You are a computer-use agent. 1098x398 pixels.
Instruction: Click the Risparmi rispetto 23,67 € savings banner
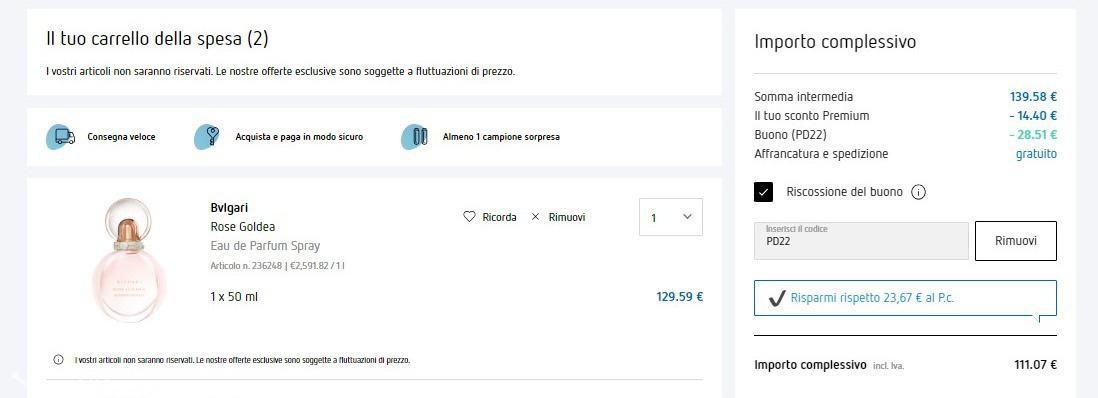tap(905, 298)
